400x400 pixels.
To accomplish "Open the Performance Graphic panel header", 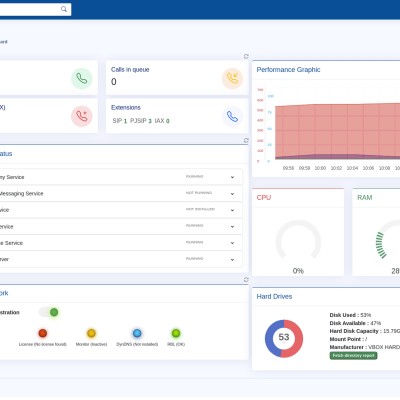I will tap(288, 70).
